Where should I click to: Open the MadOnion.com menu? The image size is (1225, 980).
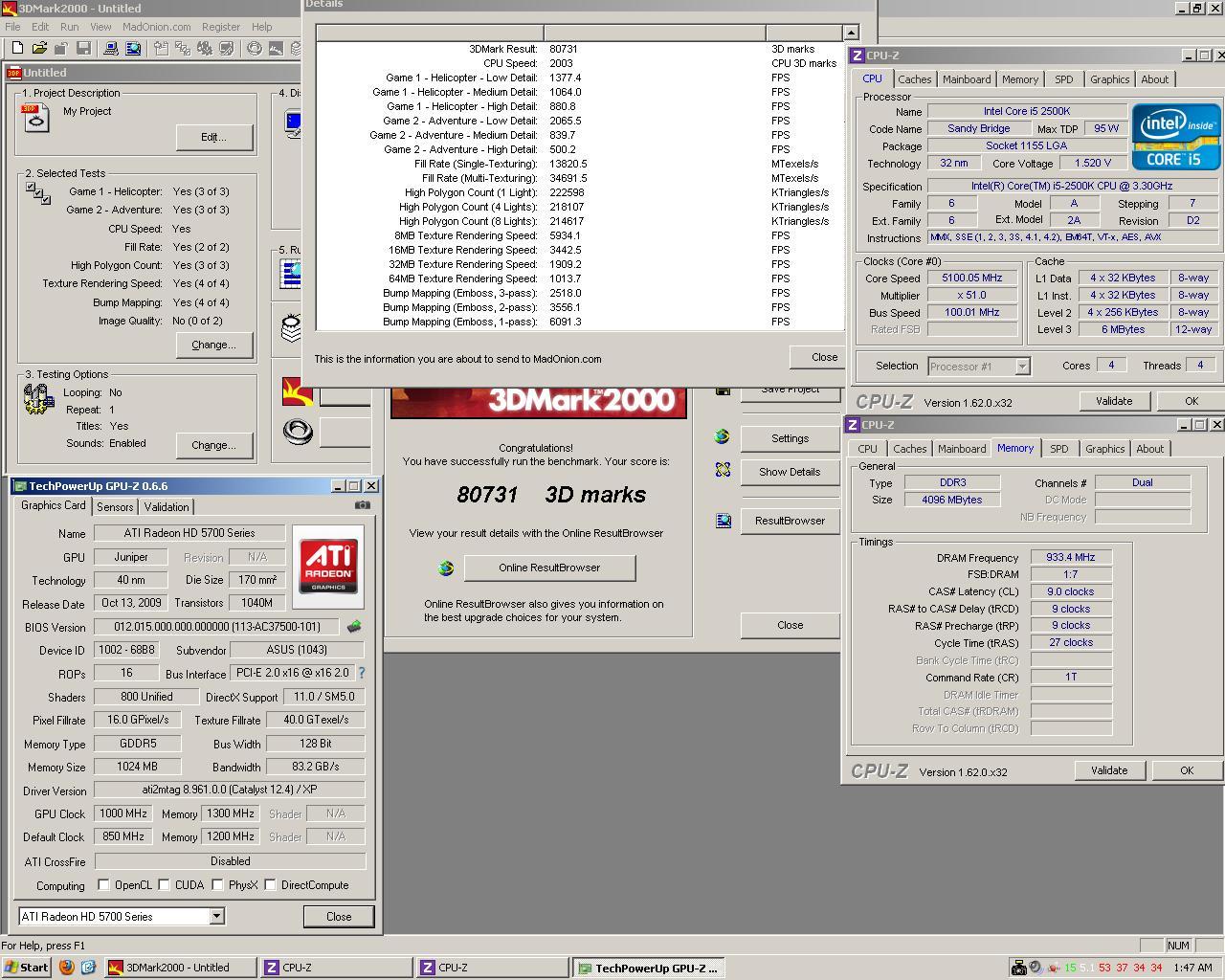pos(156,27)
